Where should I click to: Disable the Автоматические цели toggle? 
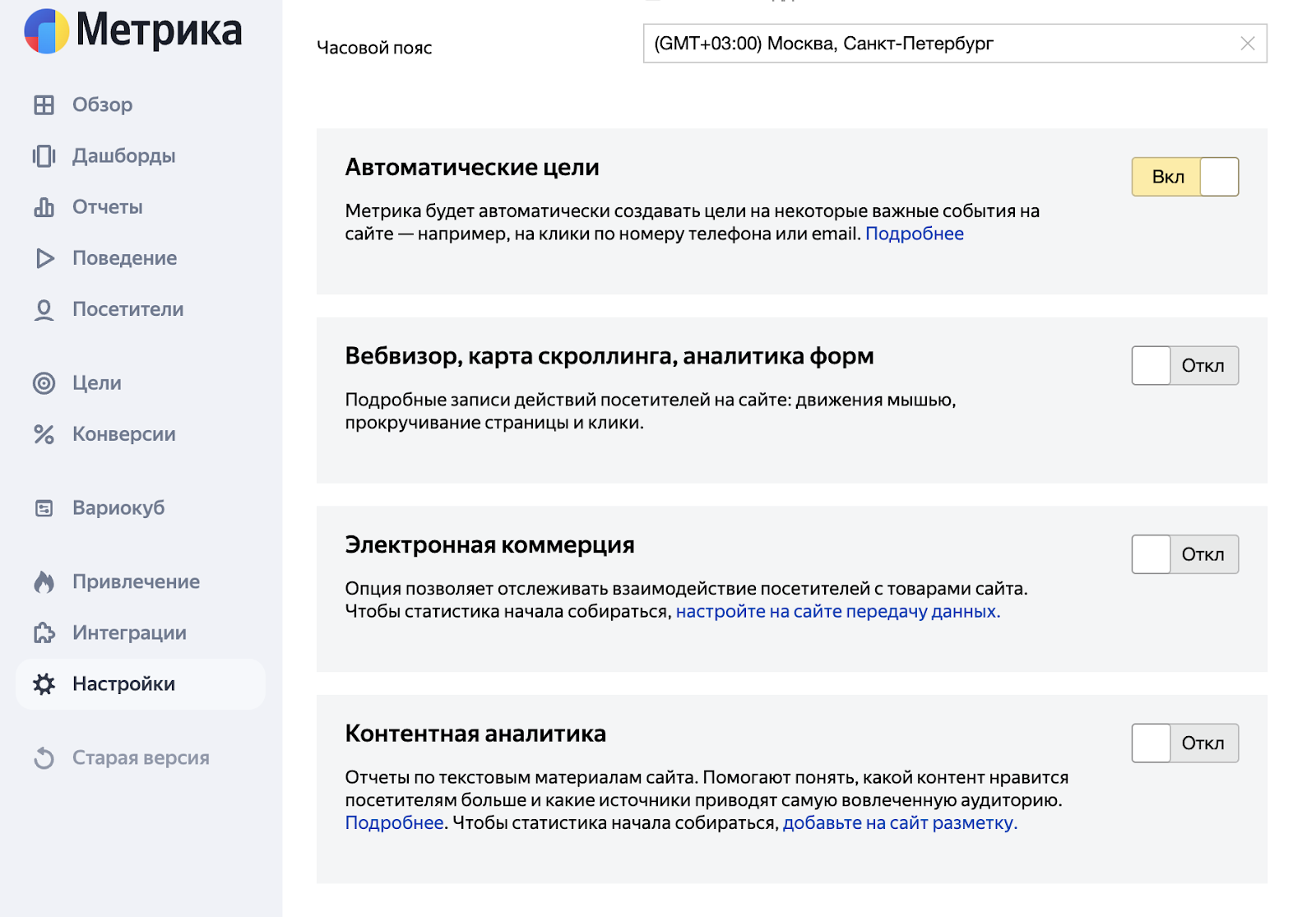click(1185, 177)
